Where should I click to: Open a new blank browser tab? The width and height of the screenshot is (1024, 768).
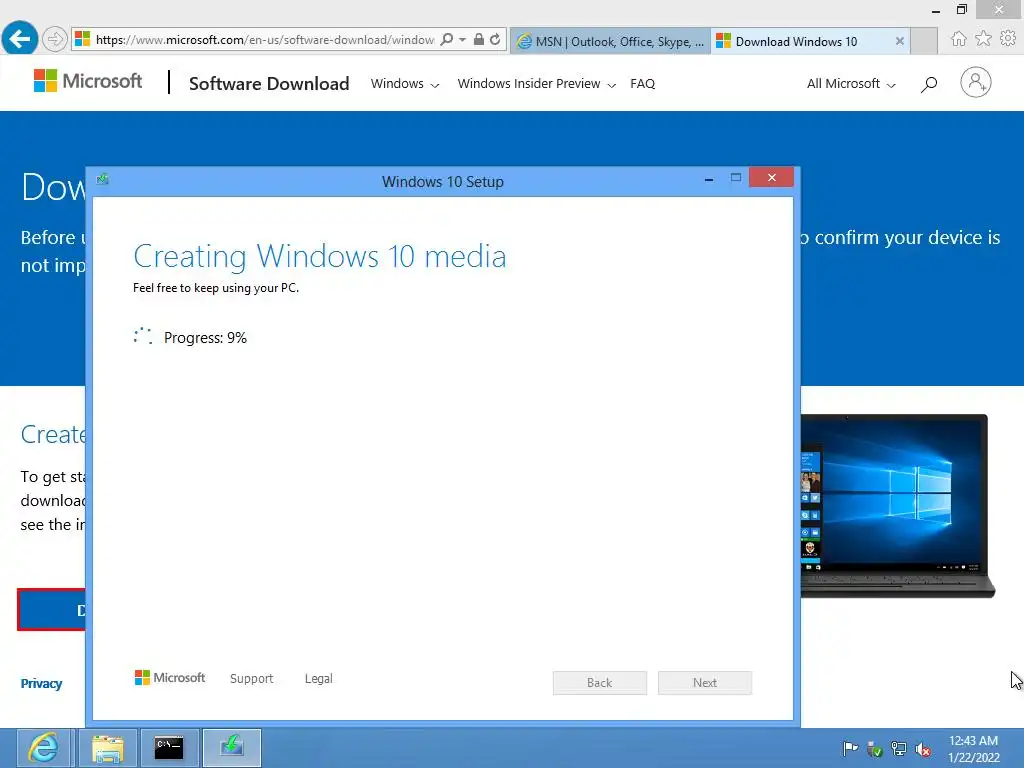pos(924,41)
